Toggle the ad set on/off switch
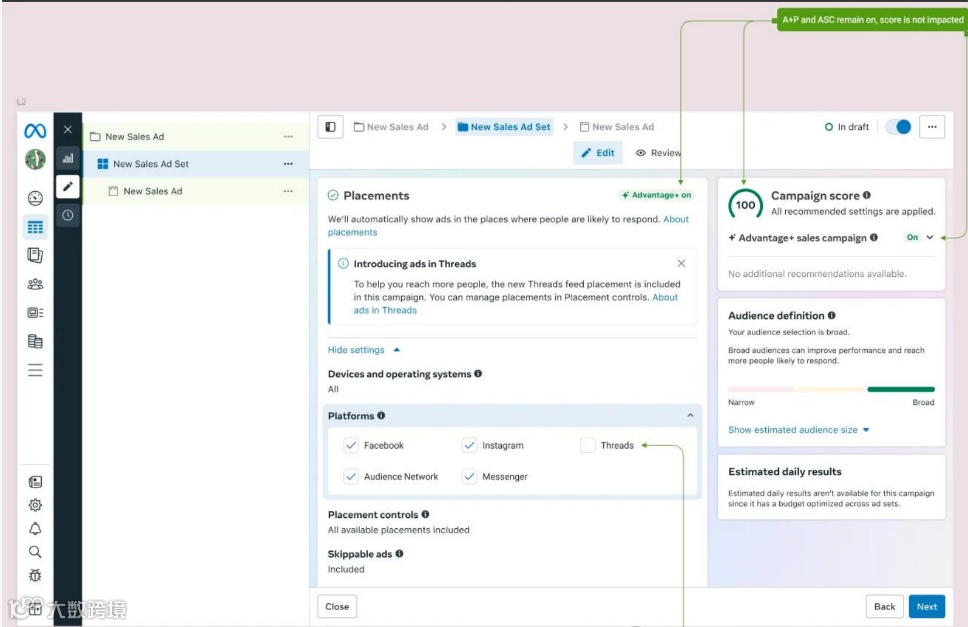The image size is (968, 627). pos(898,127)
